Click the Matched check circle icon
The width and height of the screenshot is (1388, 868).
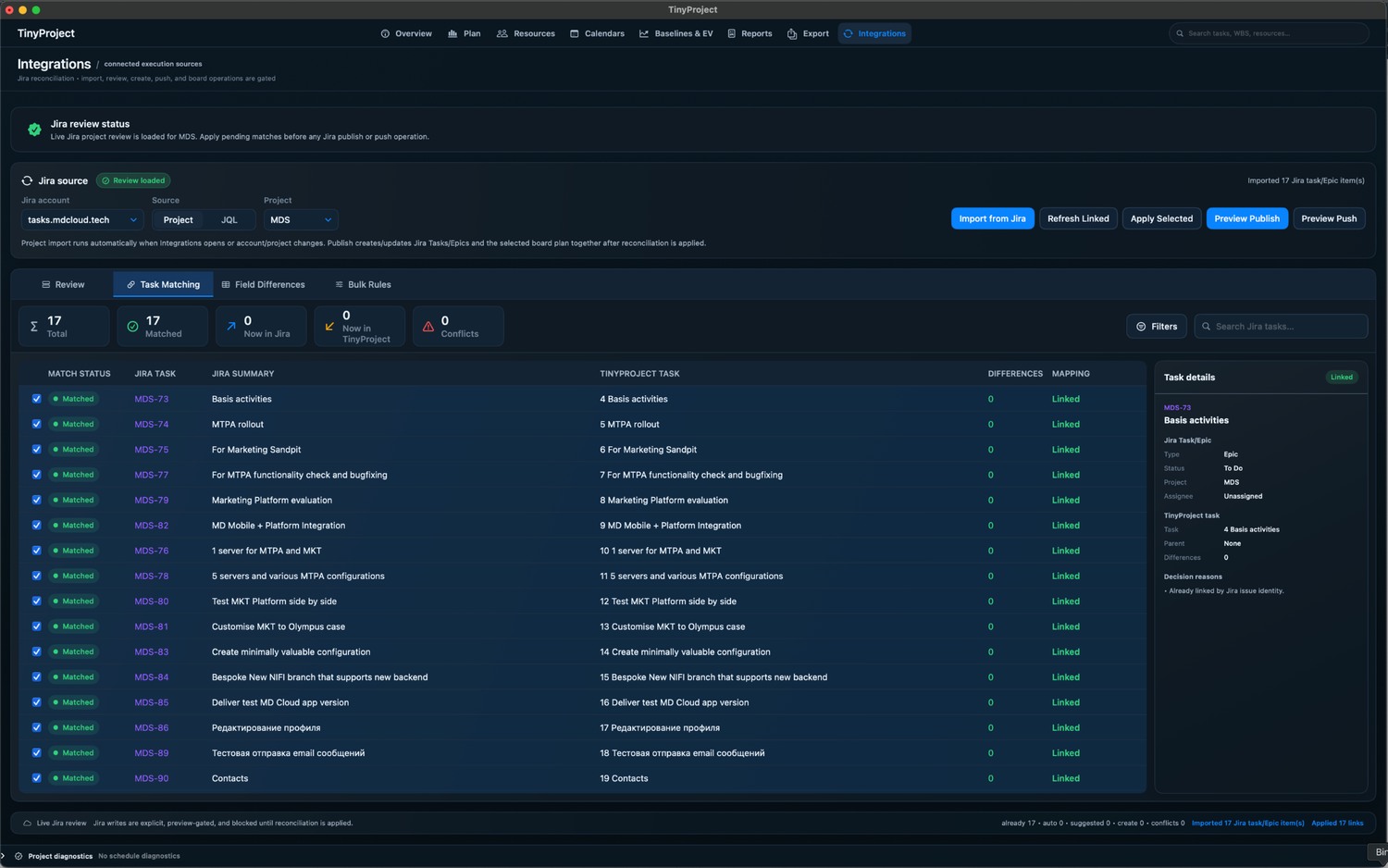pyautogui.click(x=132, y=327)
